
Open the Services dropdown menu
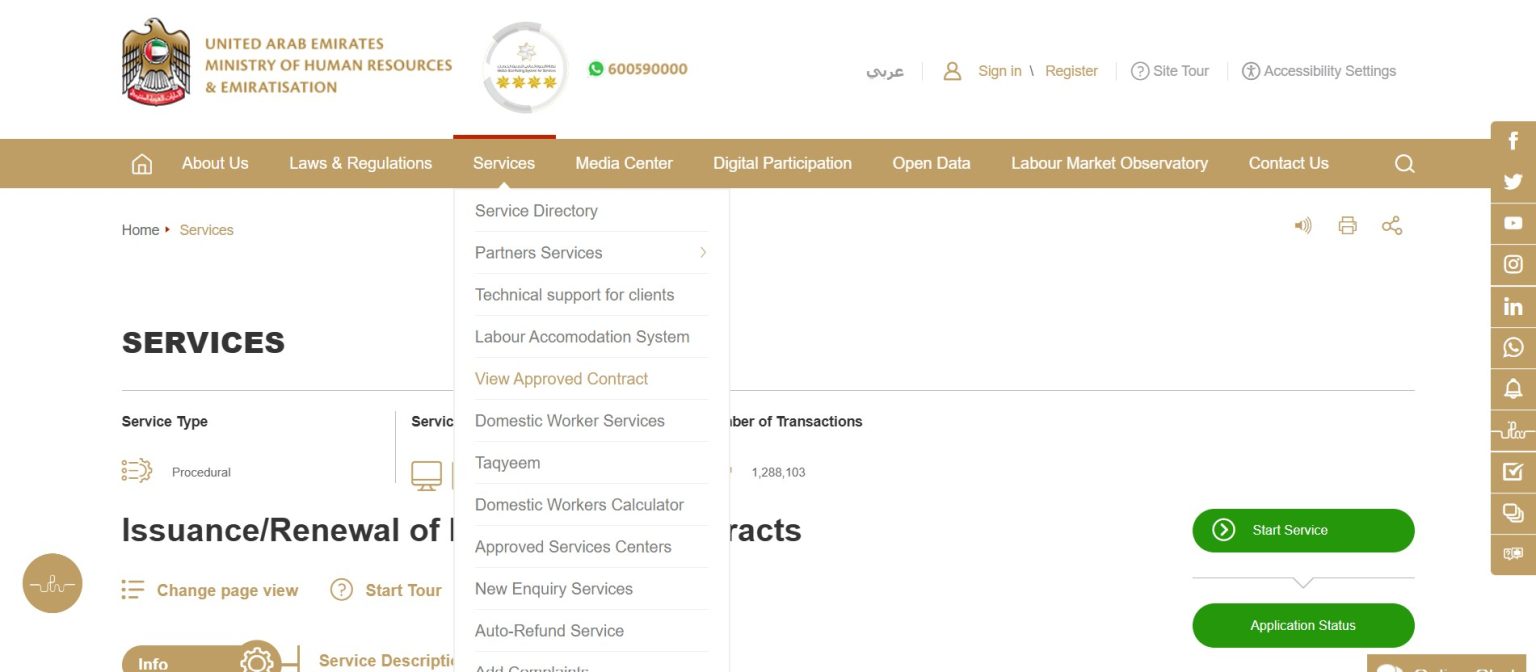pyautogui.click(x=504, y=163)
